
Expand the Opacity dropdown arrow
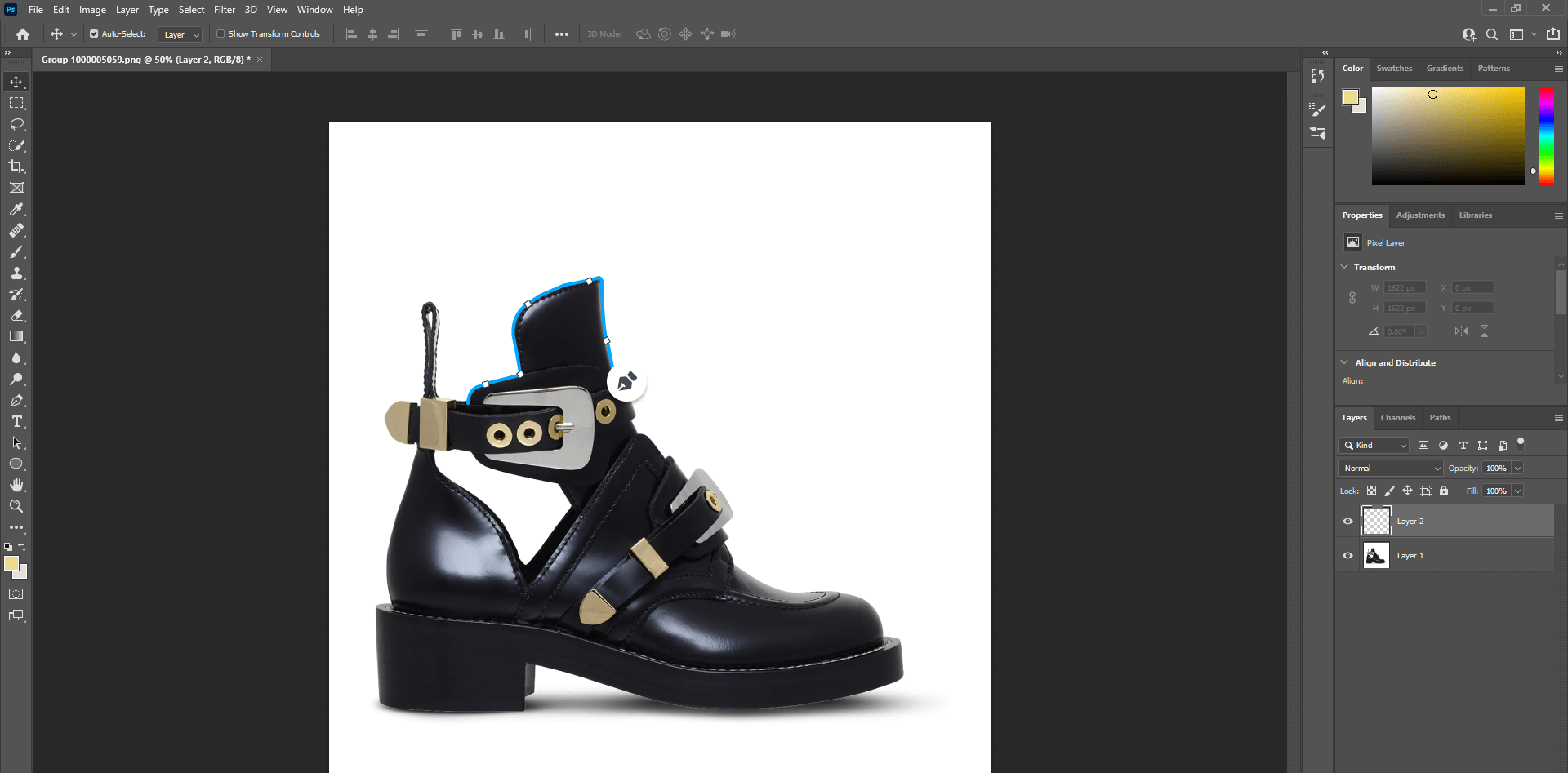[1517, 468]
